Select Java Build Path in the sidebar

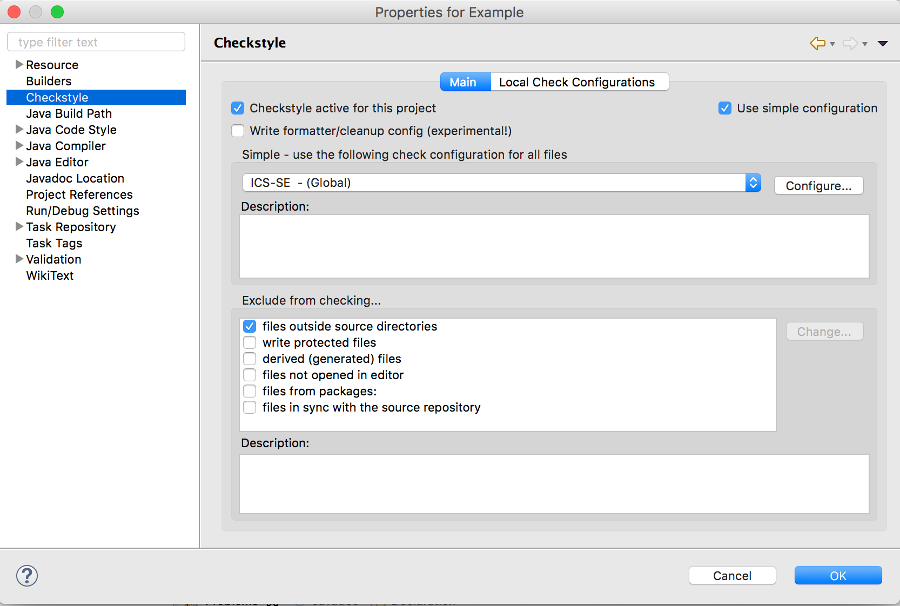click(70, 113)
